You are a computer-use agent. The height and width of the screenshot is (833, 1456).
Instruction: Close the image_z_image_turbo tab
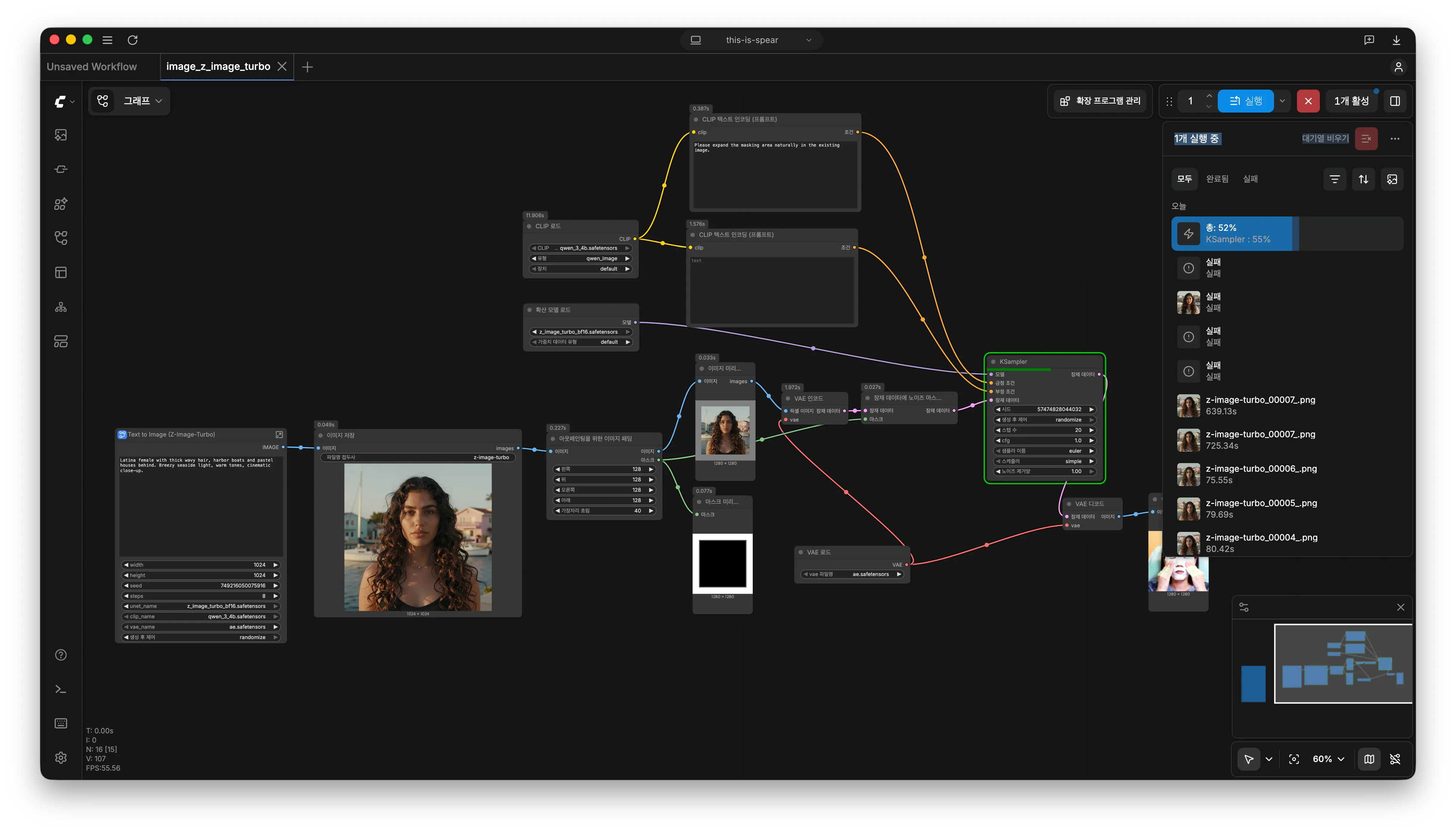[282, 67]
